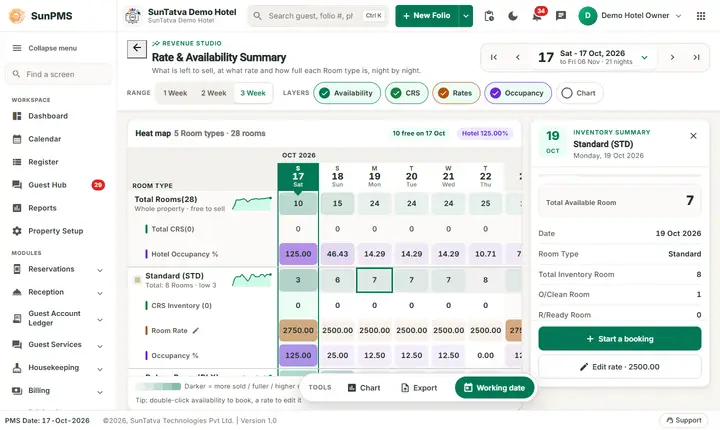Toggle dark mode moon icon
Viewport: 720px width, 430px height.
(513, 16)
